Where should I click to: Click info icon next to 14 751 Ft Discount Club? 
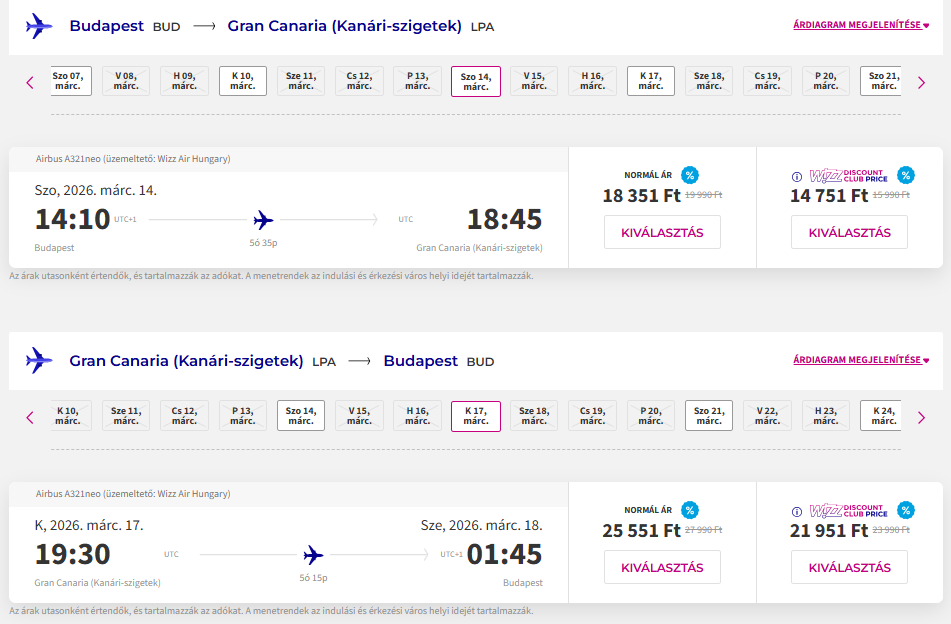click(x=797, y=176)
